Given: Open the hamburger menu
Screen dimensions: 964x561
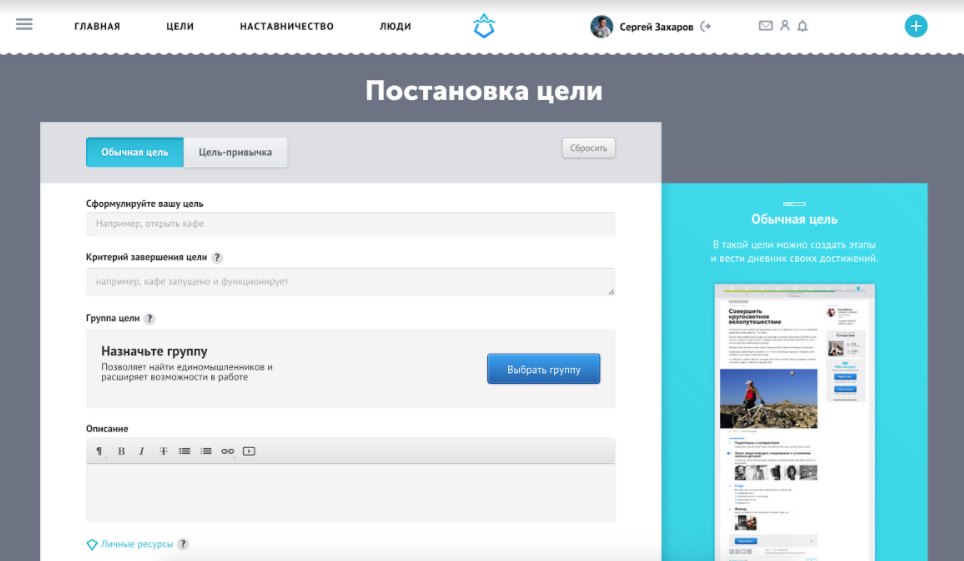Looking at the screenshot, I should tap(24, 25).
